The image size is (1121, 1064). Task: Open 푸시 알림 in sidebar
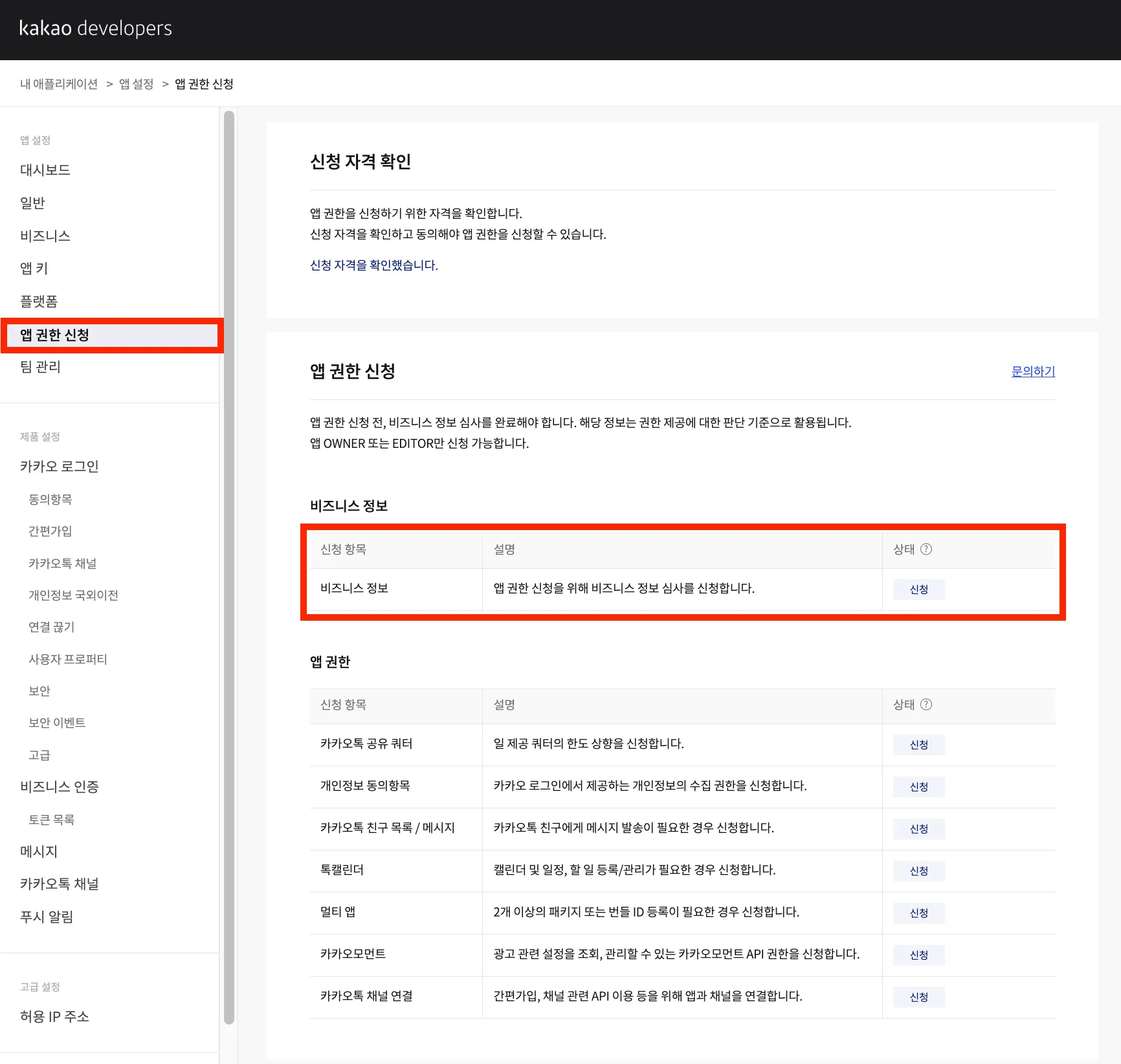coord(47,916)
